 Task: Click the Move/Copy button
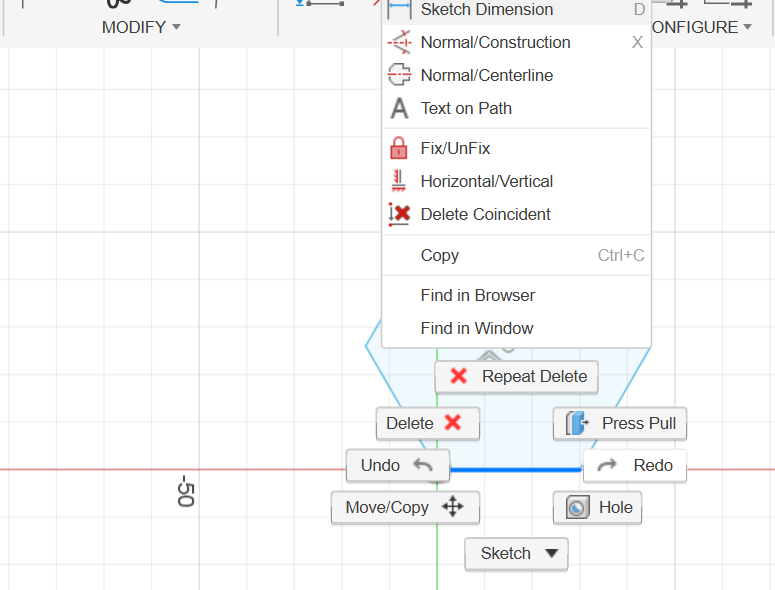(x=405, y=507)
